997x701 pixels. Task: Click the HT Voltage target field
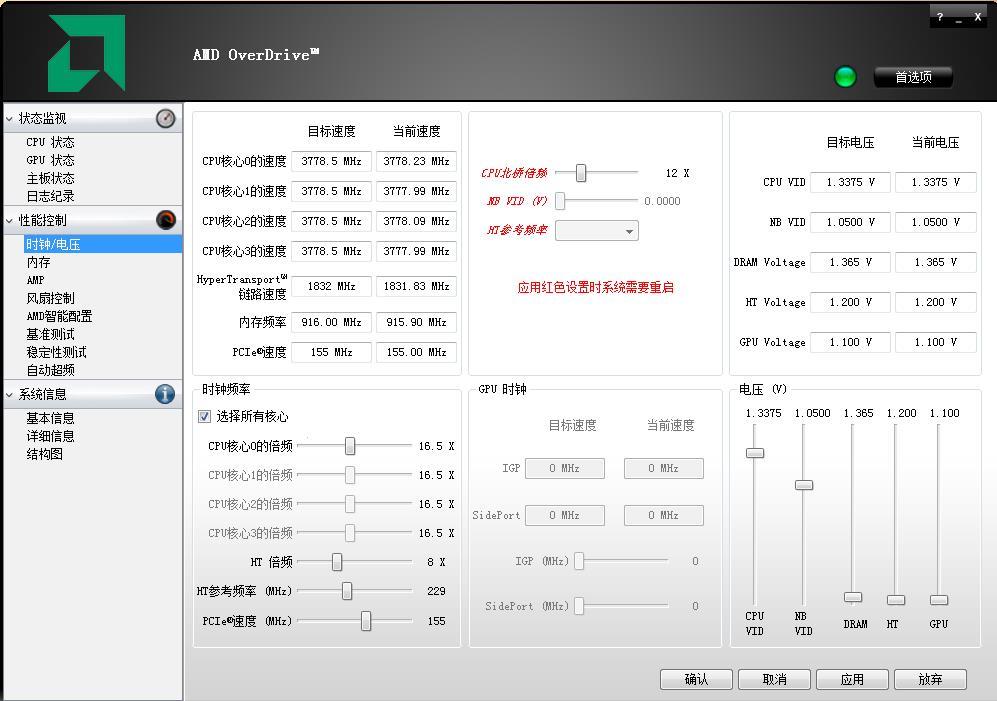tap(850, 302)
